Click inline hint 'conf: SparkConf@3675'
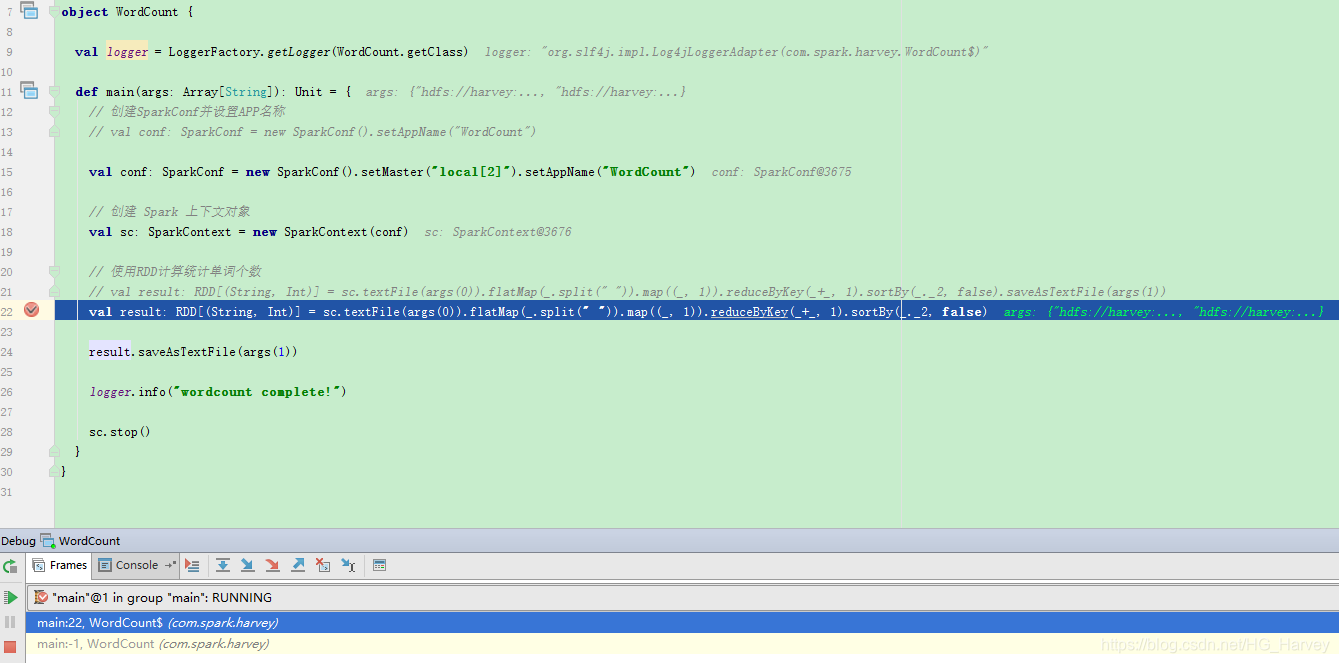The height and width of the screenshot is (663, 1339). (x=781, y=172)
